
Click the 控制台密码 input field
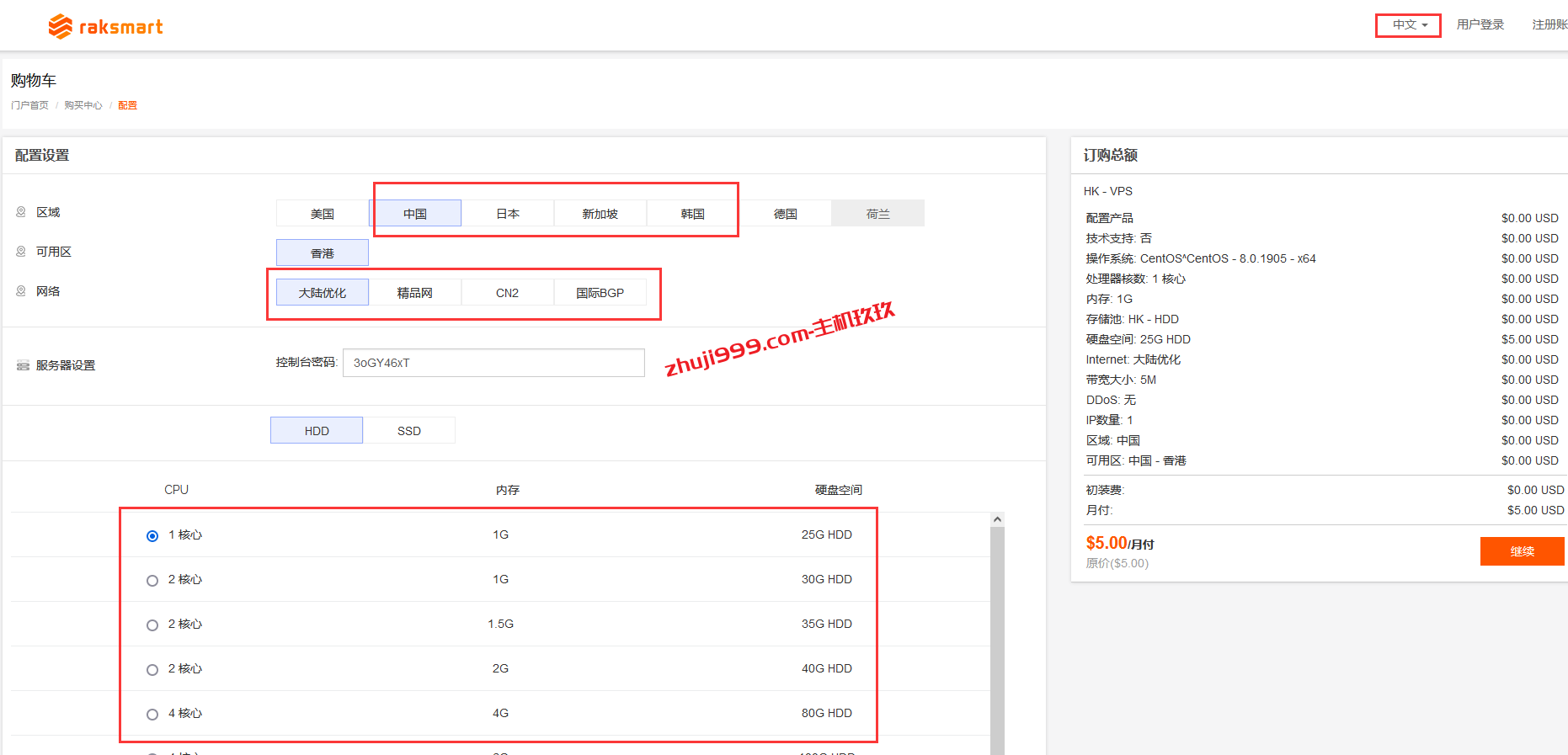(x=493, y=363)
